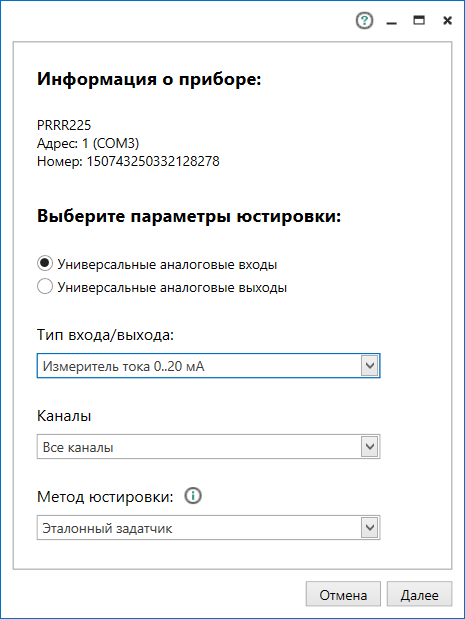Open the Измеритель тока 0..20 мА combo box

tap(208, 366)
